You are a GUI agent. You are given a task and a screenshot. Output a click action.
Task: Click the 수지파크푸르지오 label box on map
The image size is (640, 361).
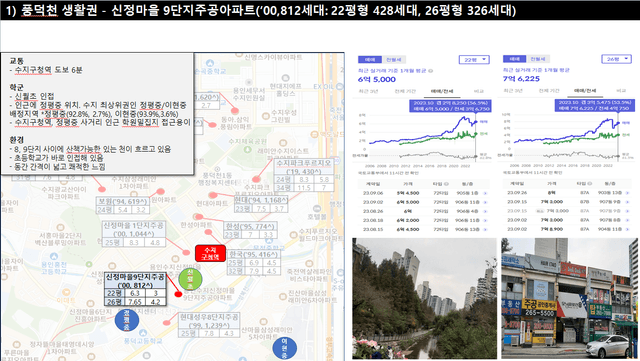[x=304, y=175]
